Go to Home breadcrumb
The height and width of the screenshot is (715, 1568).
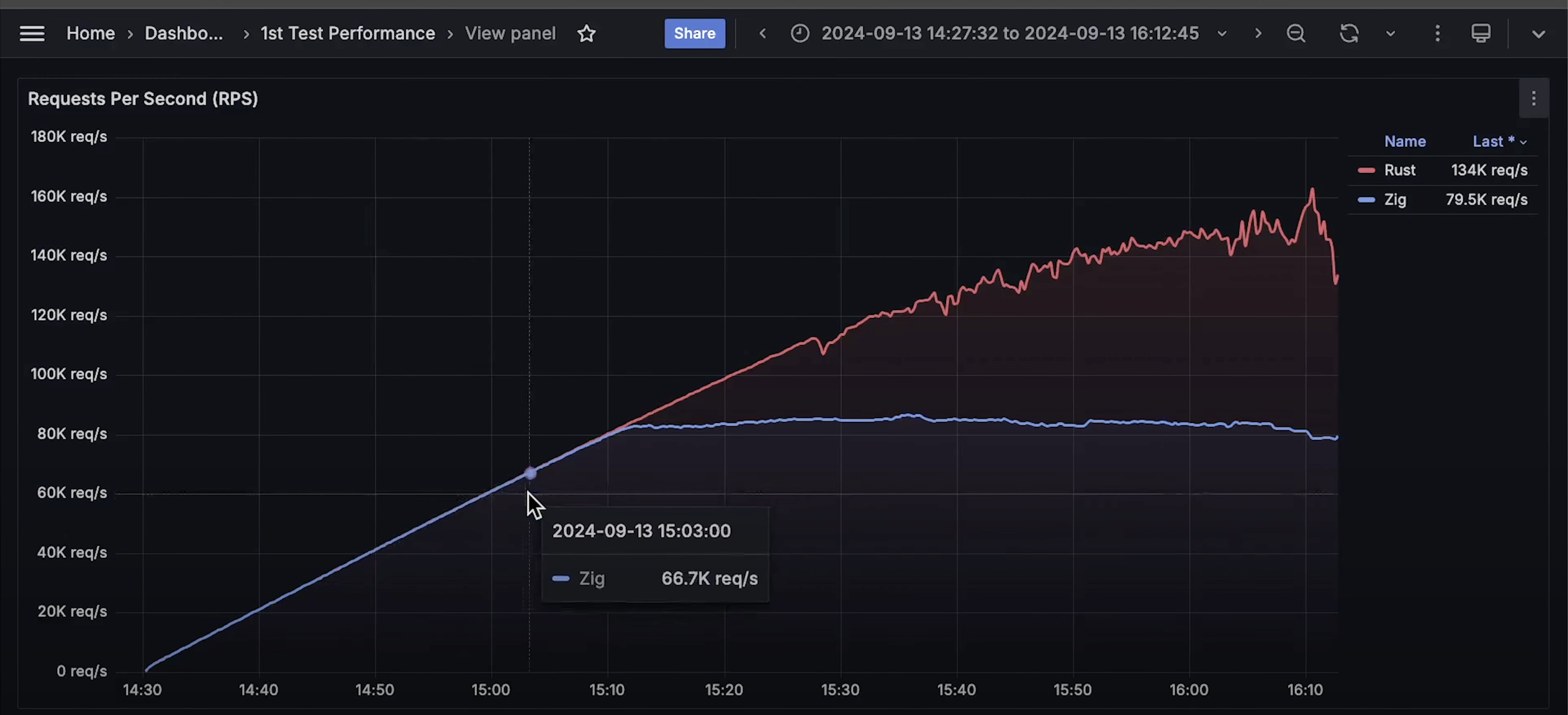pyautogui.click(x=90, y=33)
